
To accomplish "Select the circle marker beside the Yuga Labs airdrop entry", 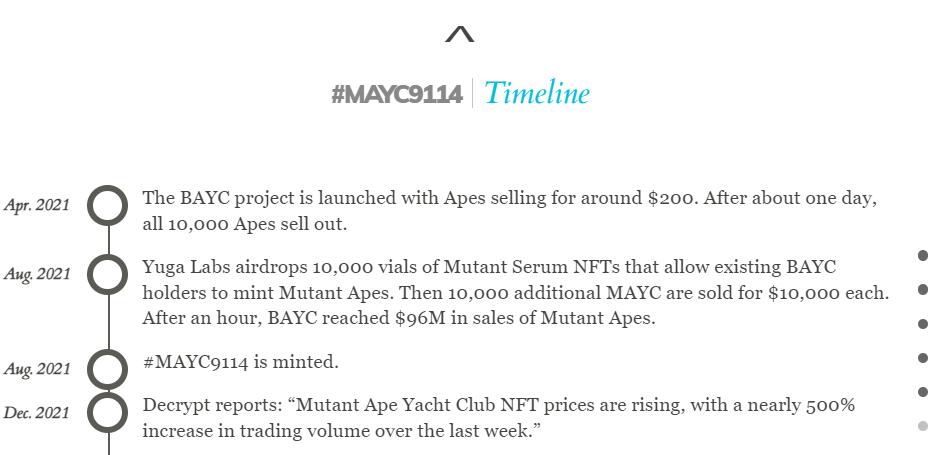I will pyautogui.click(x=108, y=275).
